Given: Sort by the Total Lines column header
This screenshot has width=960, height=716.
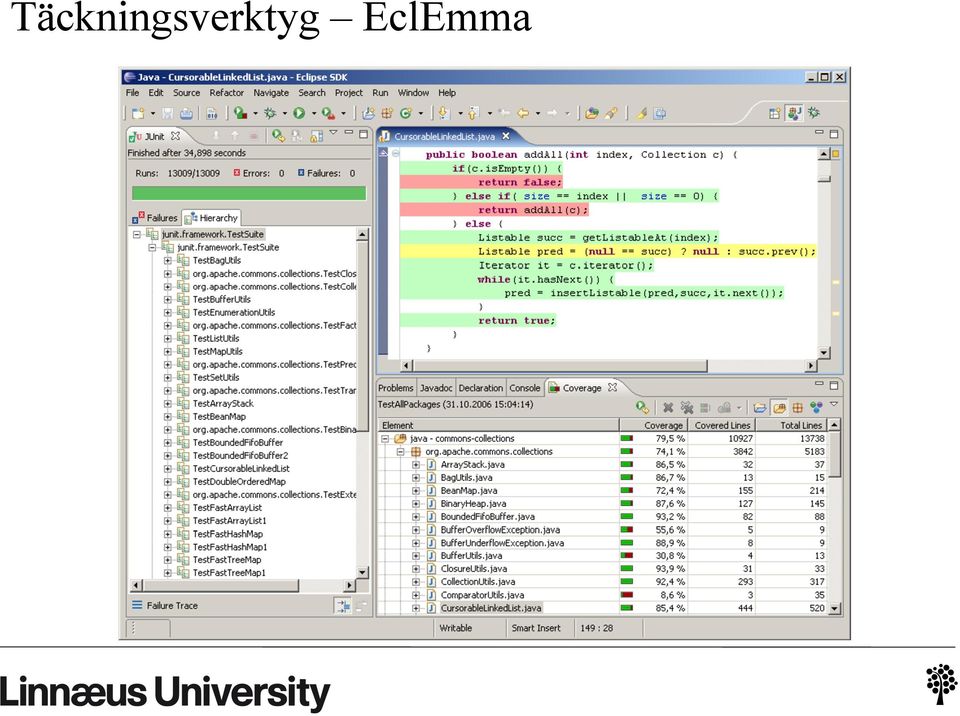Looking at the screenshot, I should (792, 425).
